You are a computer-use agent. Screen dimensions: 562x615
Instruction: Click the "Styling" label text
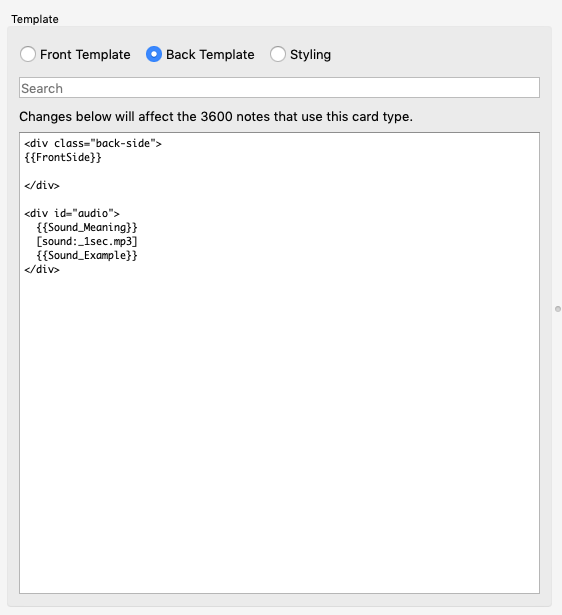(x=310, y=55)
